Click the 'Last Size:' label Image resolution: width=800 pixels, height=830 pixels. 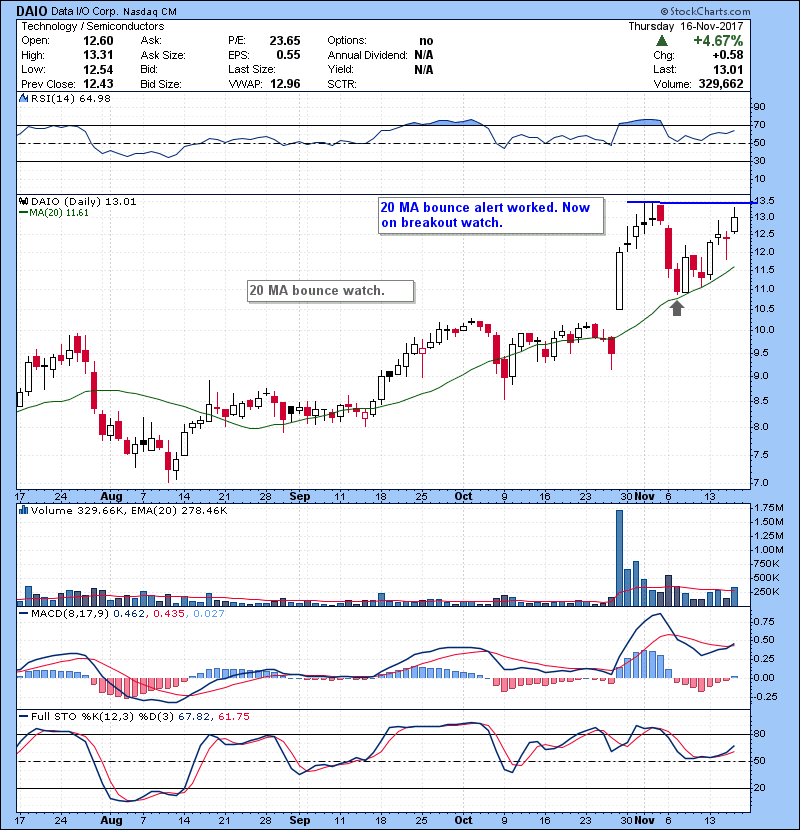point(252,69)
